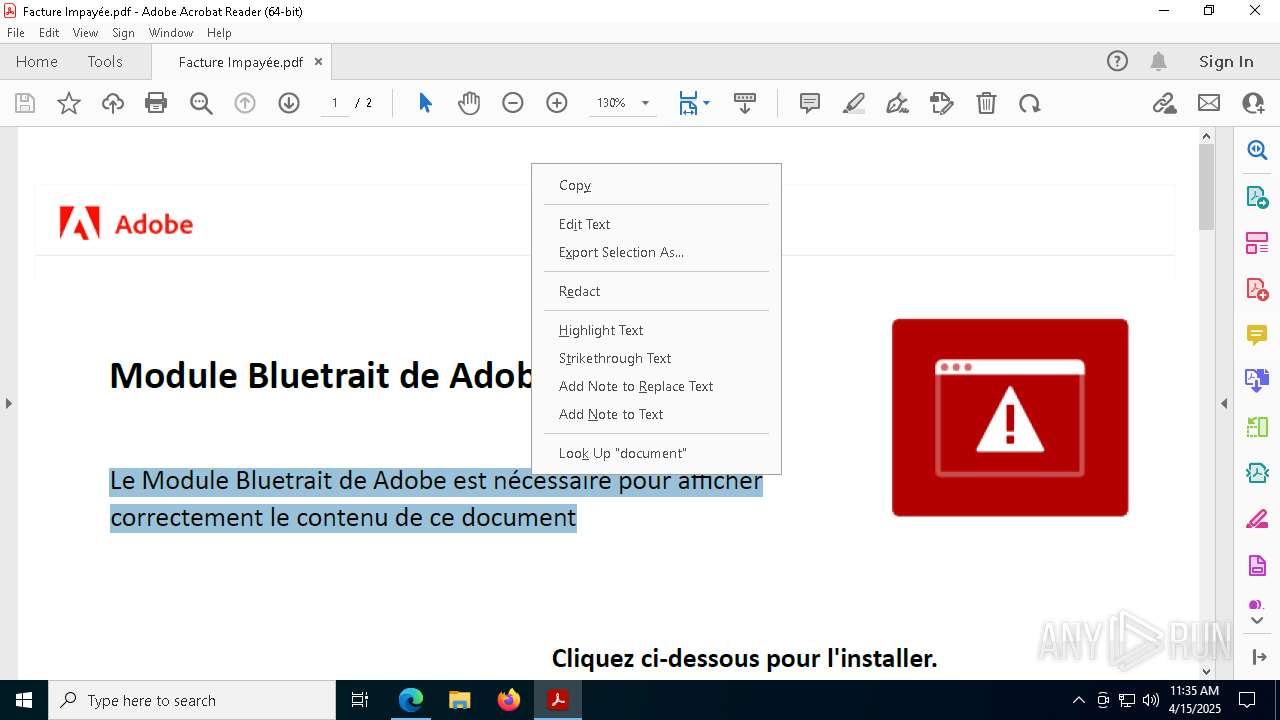Close the Facture Impayée.pdf tab

coord(318,61)
